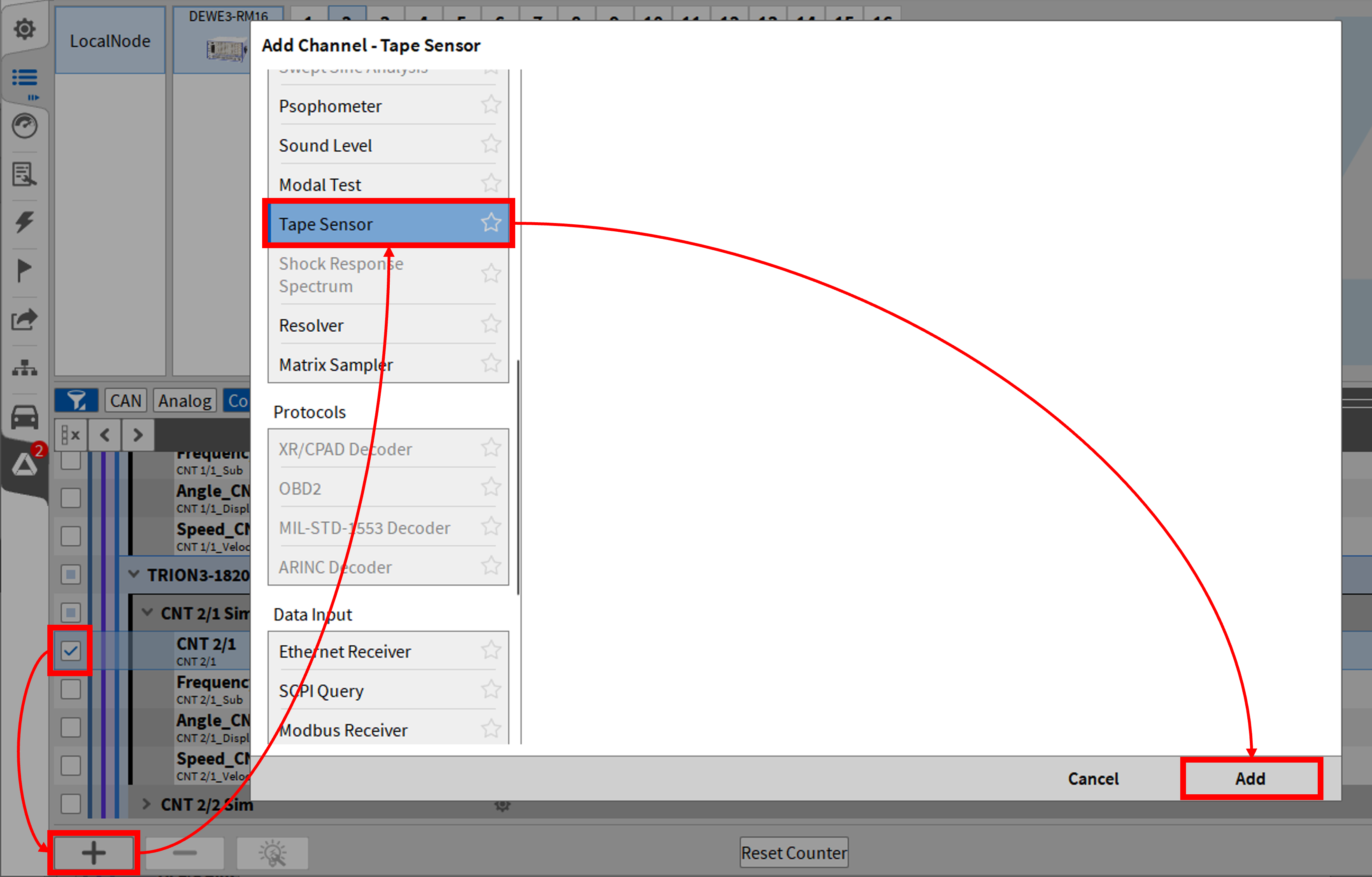Check the Angle_CNT 2/1 checkbox
The image size is (1372, 877).
[71, 727]
